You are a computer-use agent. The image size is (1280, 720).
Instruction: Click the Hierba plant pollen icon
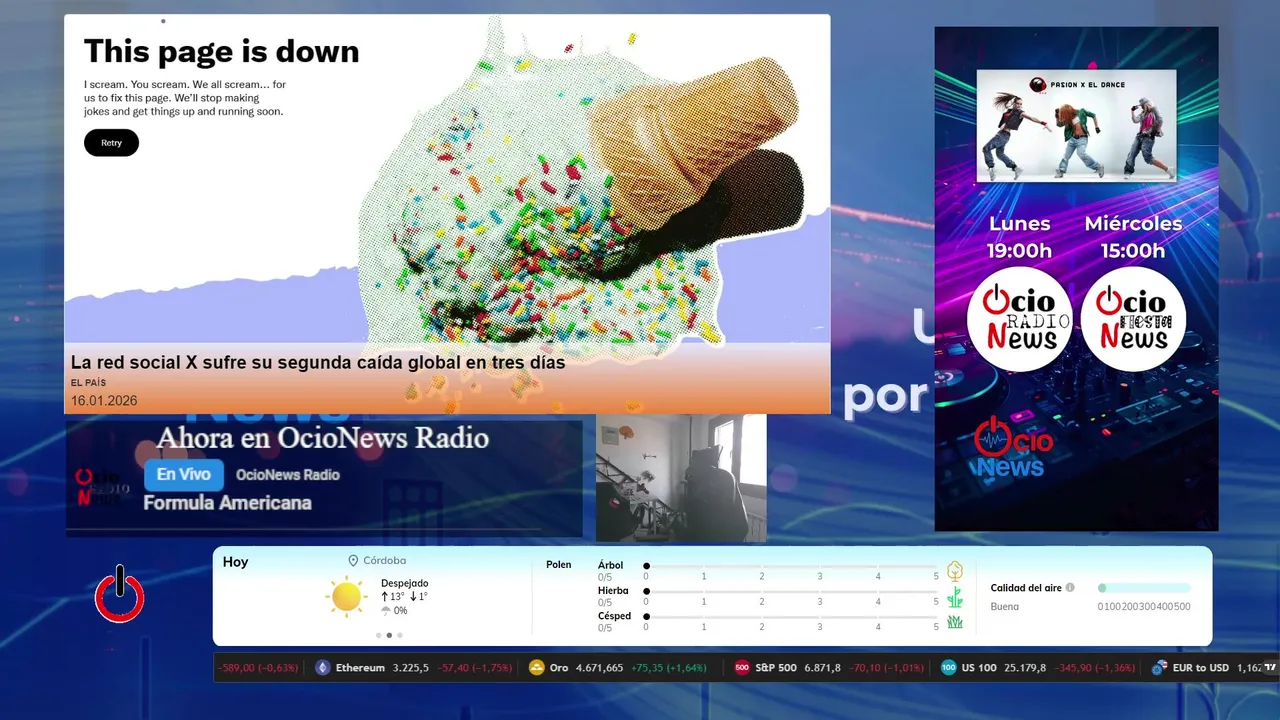[x=955, y=597]
